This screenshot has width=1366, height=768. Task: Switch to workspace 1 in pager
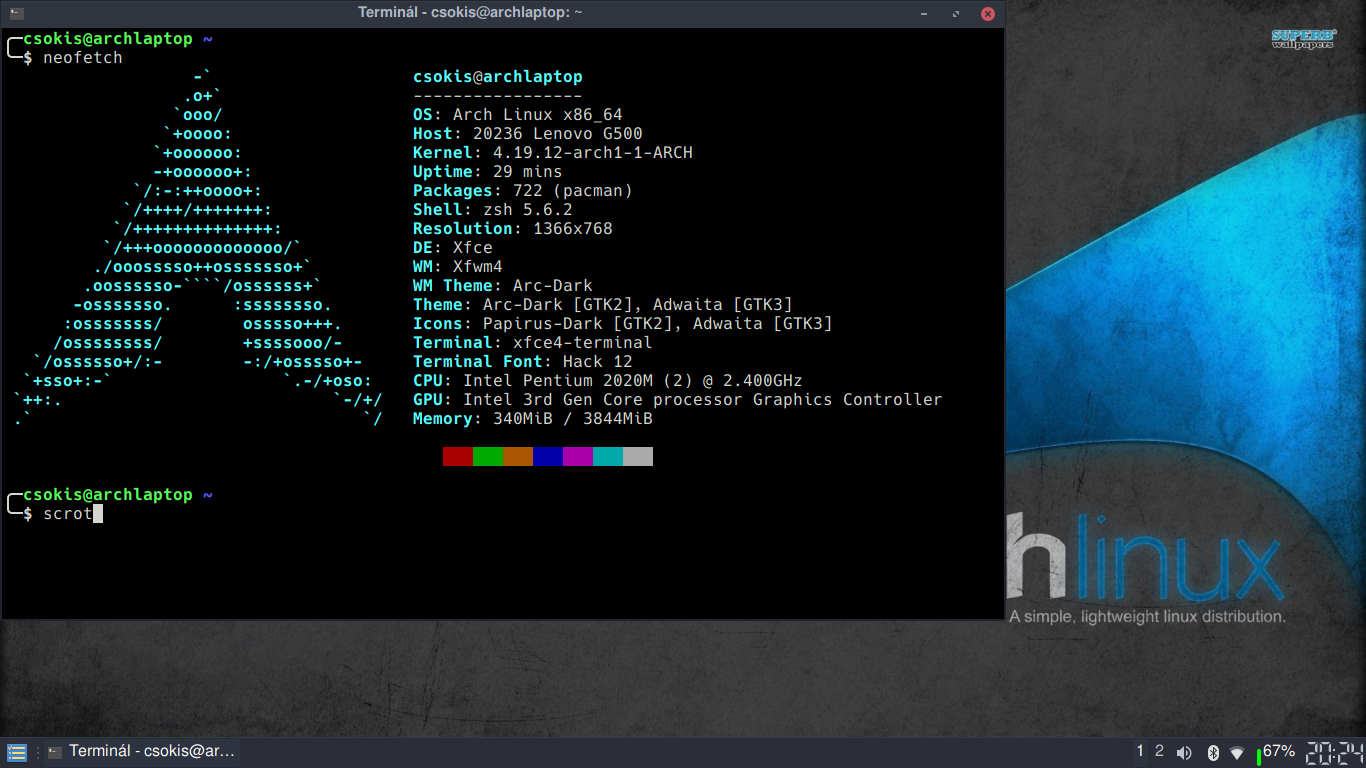point(1140,751)
